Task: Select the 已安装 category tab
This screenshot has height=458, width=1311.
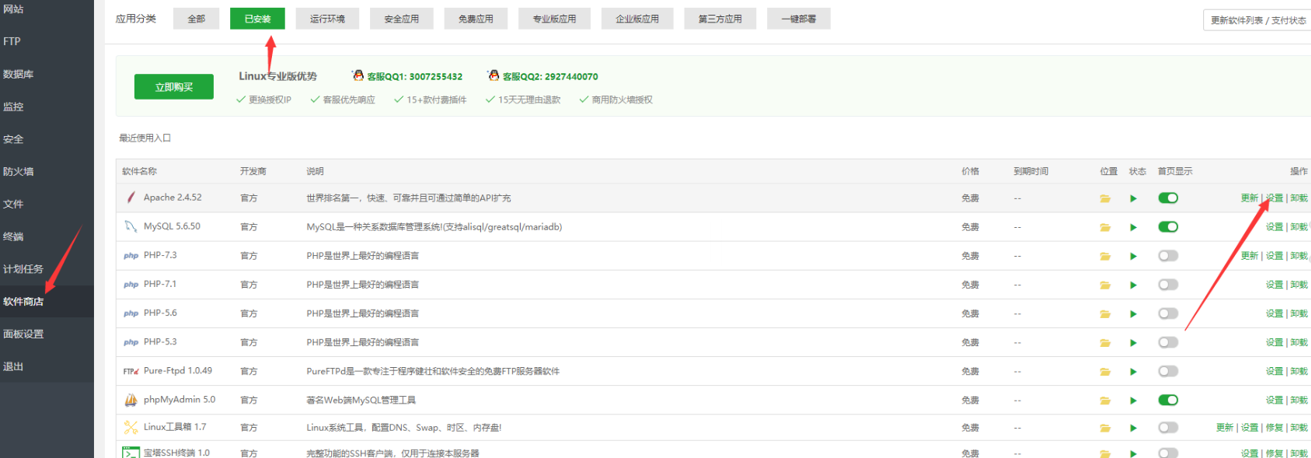Action: (257, 19)
